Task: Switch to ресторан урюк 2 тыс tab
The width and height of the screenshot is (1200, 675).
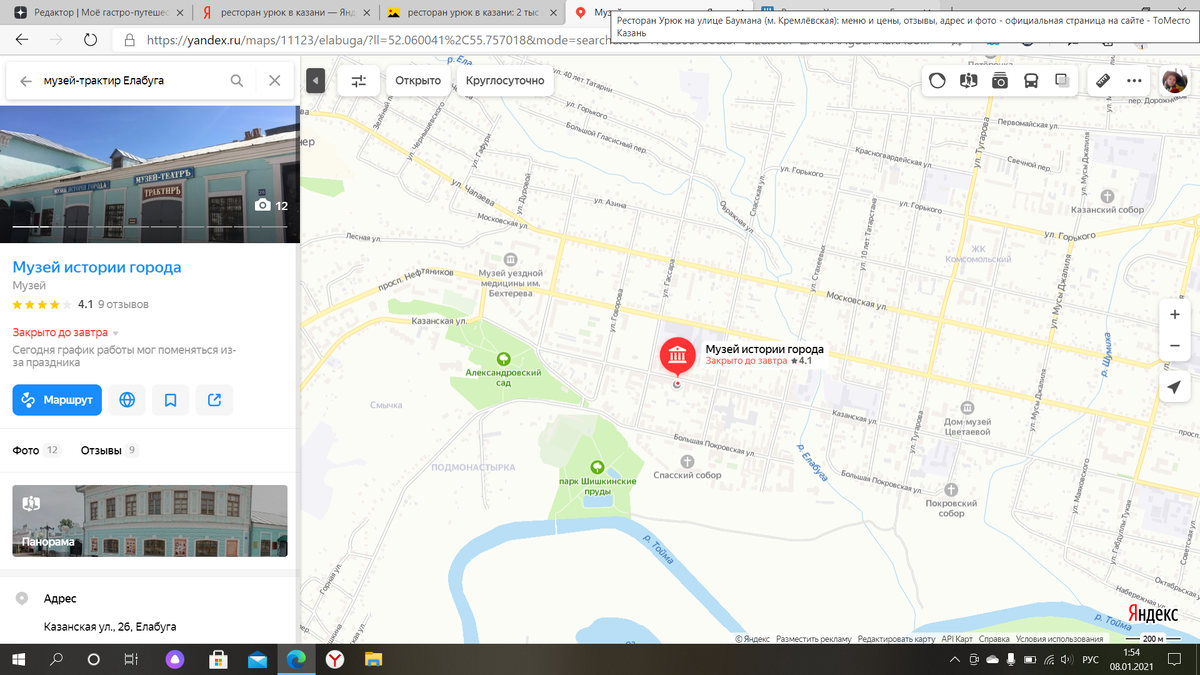Action: pos(472,12)
